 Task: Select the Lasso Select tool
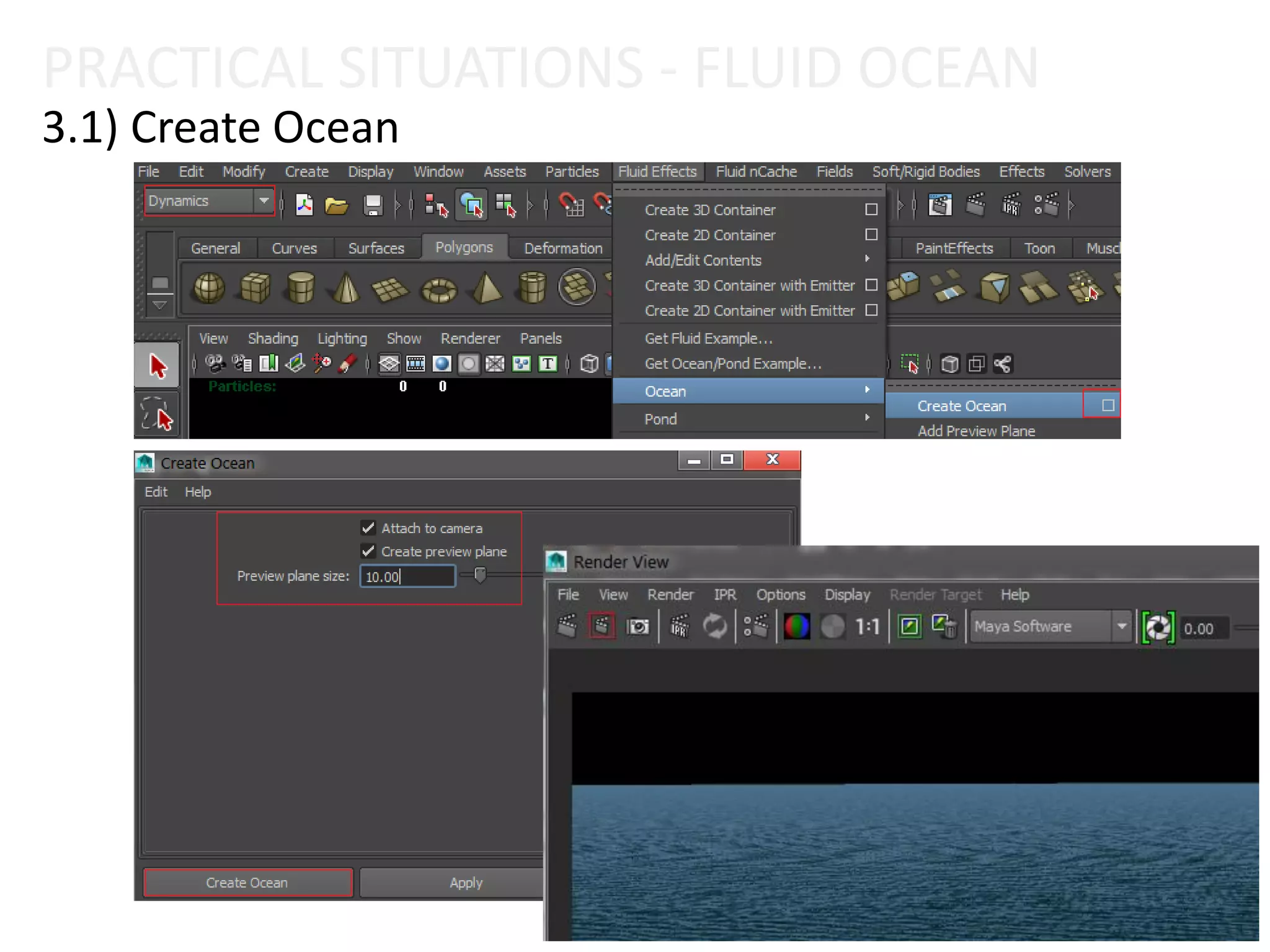pyautogui.click(x=158, y=413)
